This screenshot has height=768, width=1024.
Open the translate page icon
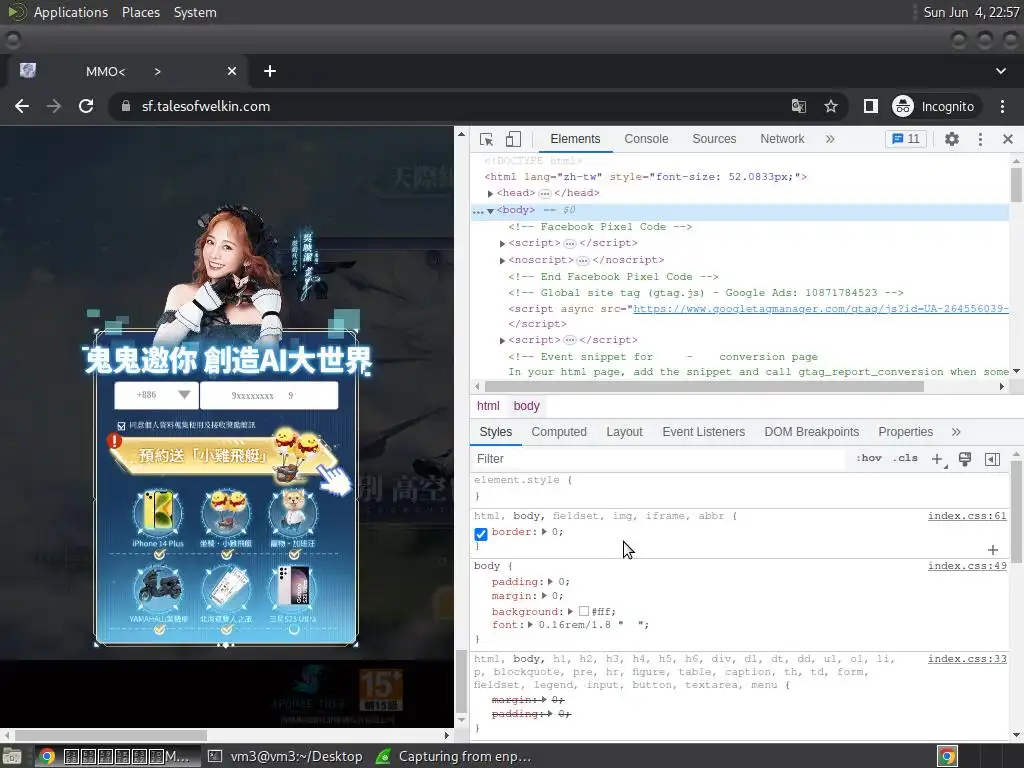pos(798,106)
